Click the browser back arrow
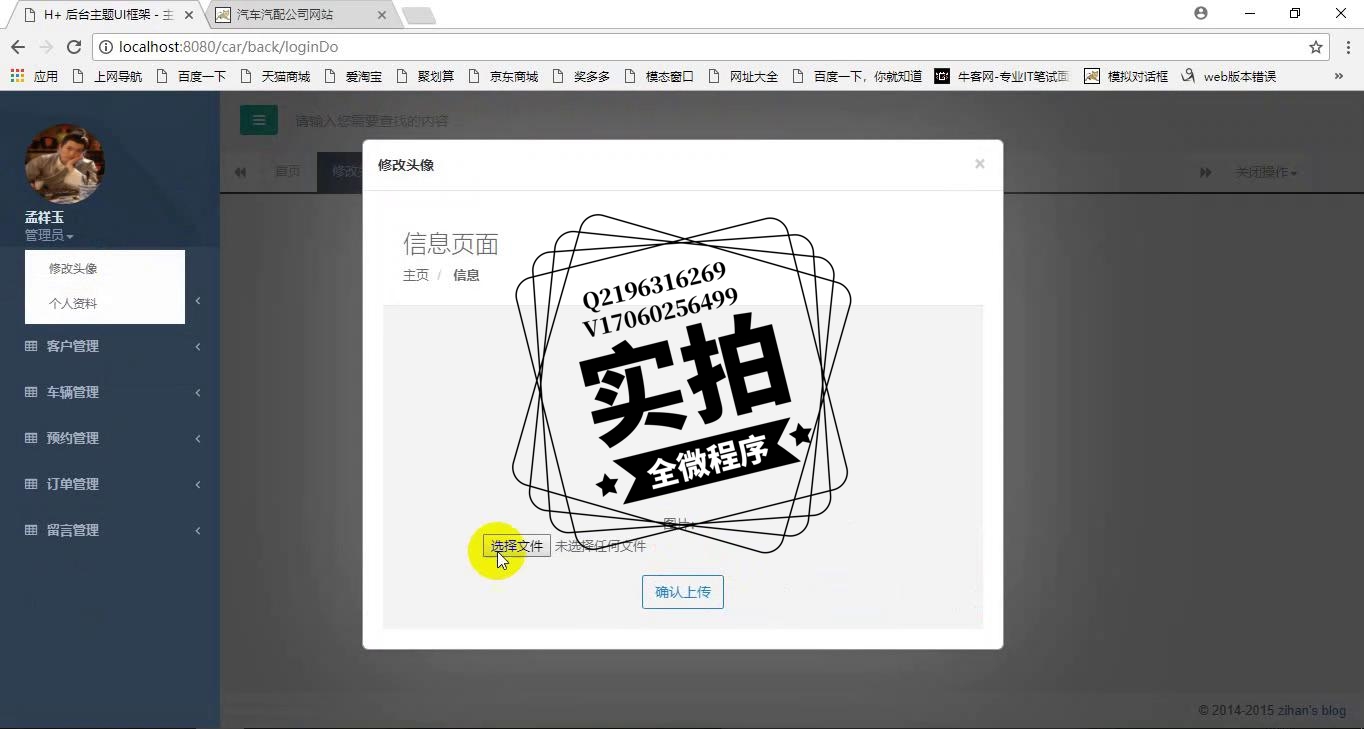1364x729 pixels. [17, 47]
